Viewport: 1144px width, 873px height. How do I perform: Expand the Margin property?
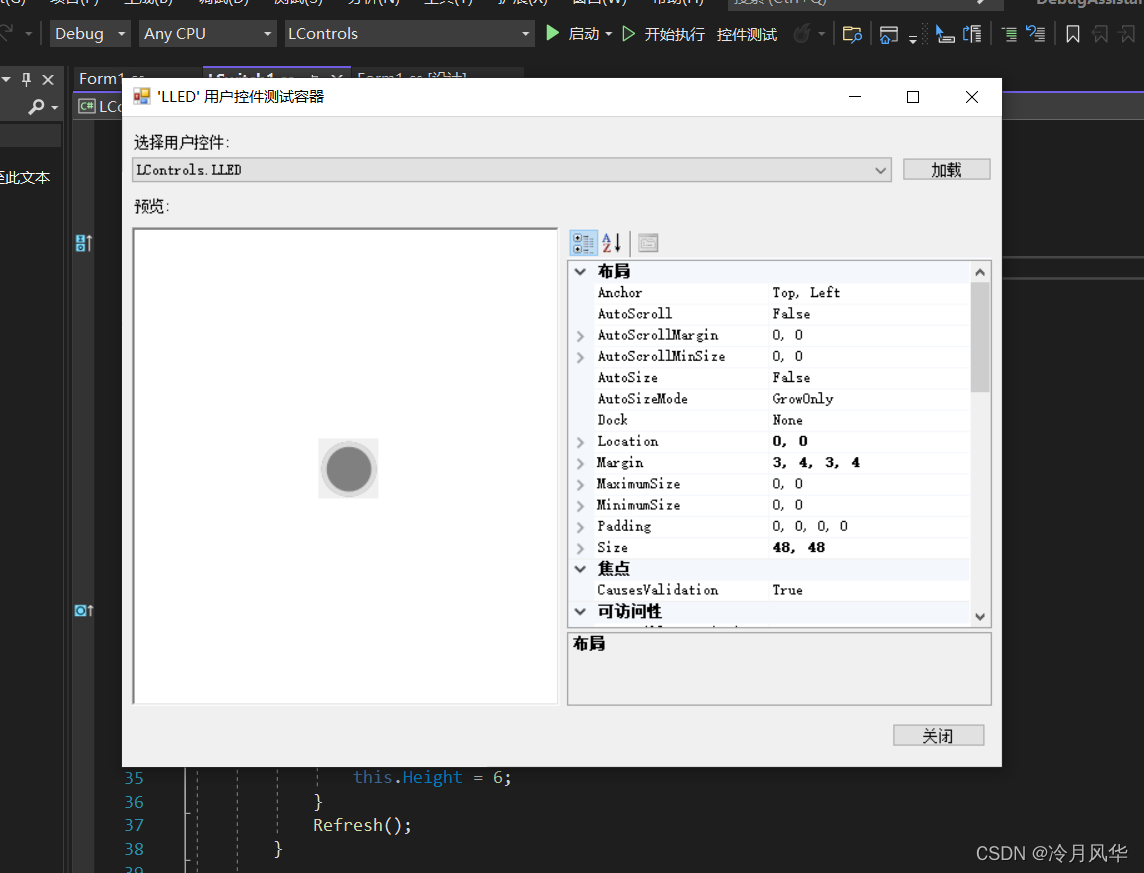581,463
